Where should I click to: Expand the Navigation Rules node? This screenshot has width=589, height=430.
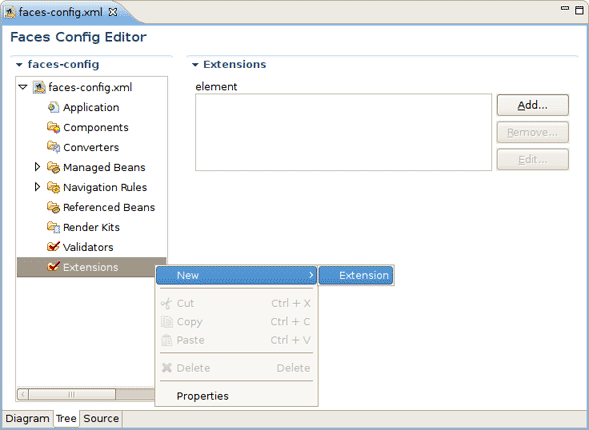(x=37, y=187)
